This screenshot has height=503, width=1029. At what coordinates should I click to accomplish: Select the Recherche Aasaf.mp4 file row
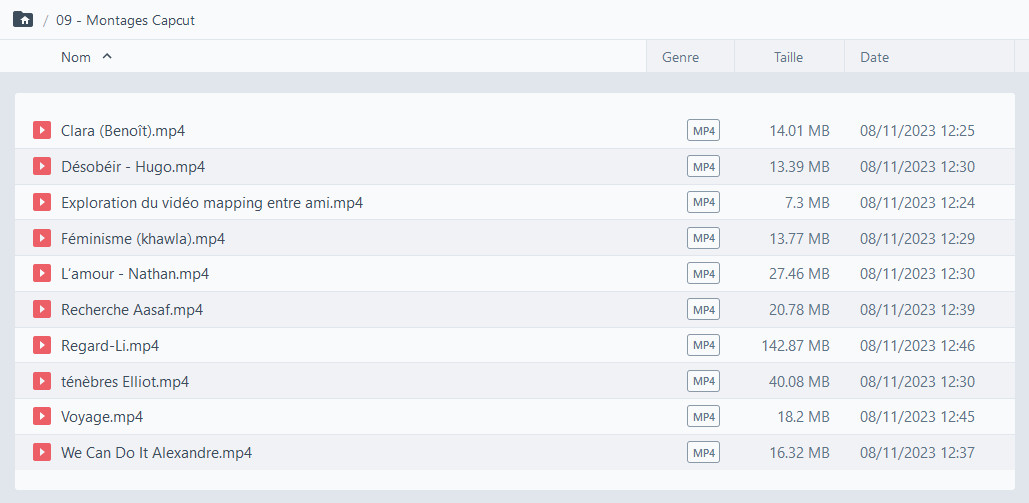pyautogui.click(x=514, y=309)
